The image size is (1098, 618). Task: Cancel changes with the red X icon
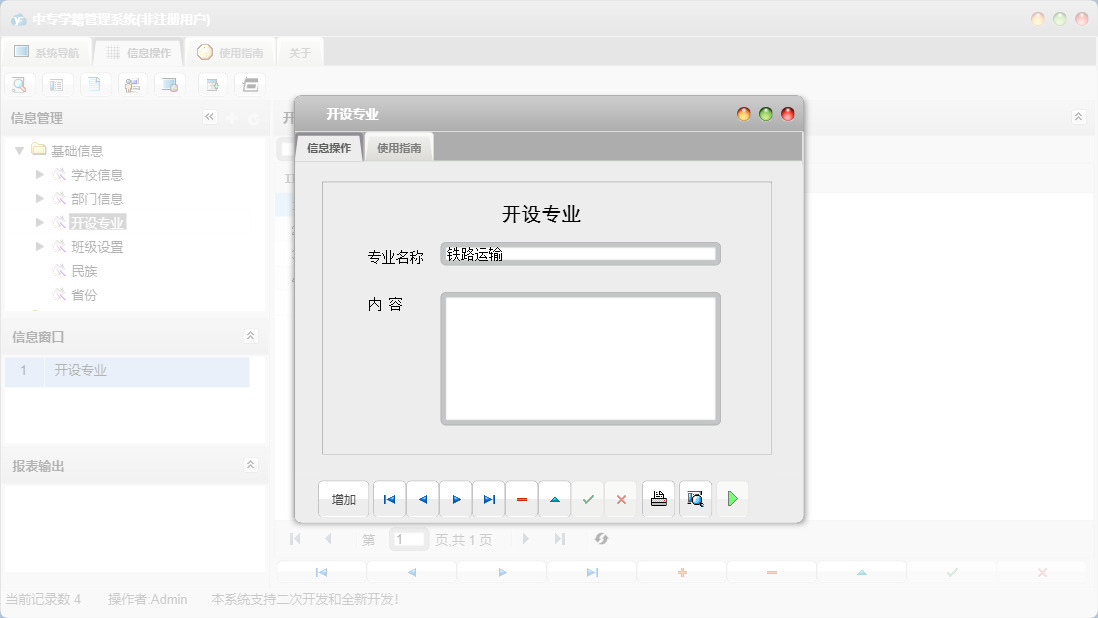[x=621, y=498]
